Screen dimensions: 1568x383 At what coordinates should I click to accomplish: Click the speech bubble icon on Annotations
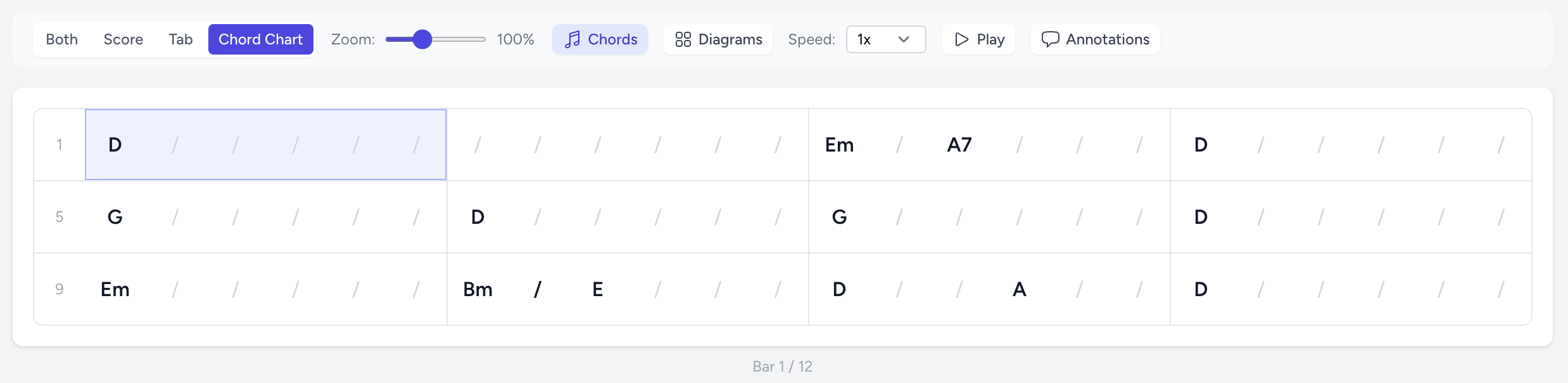[x=1051, y=39]
